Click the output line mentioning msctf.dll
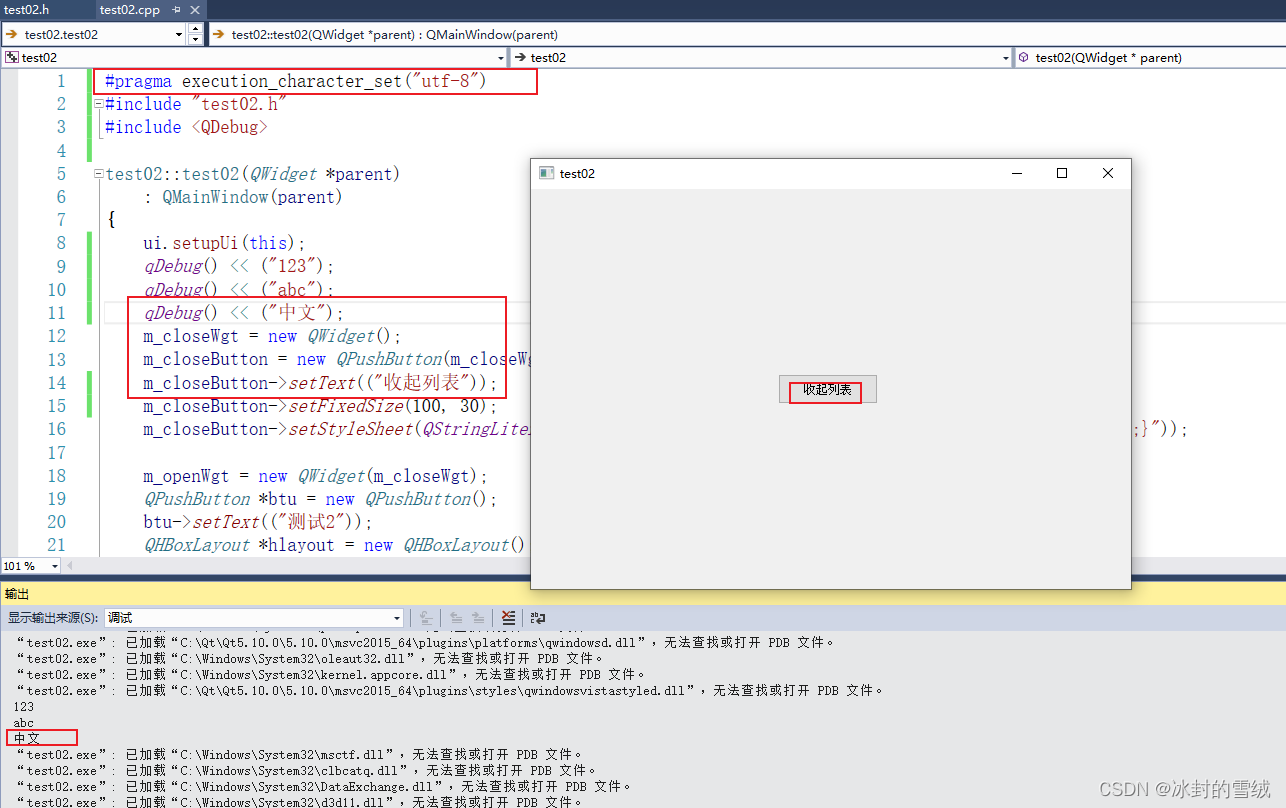This screenshot has width=1286, height=808. point(298,755)
